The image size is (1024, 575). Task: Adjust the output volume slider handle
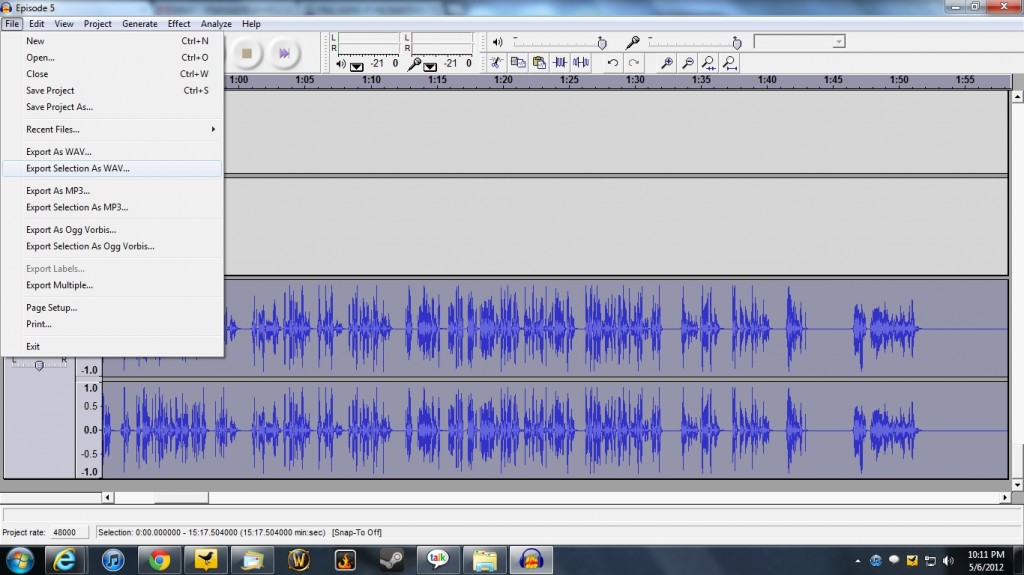pyautogui.click(x=602, y=43)
